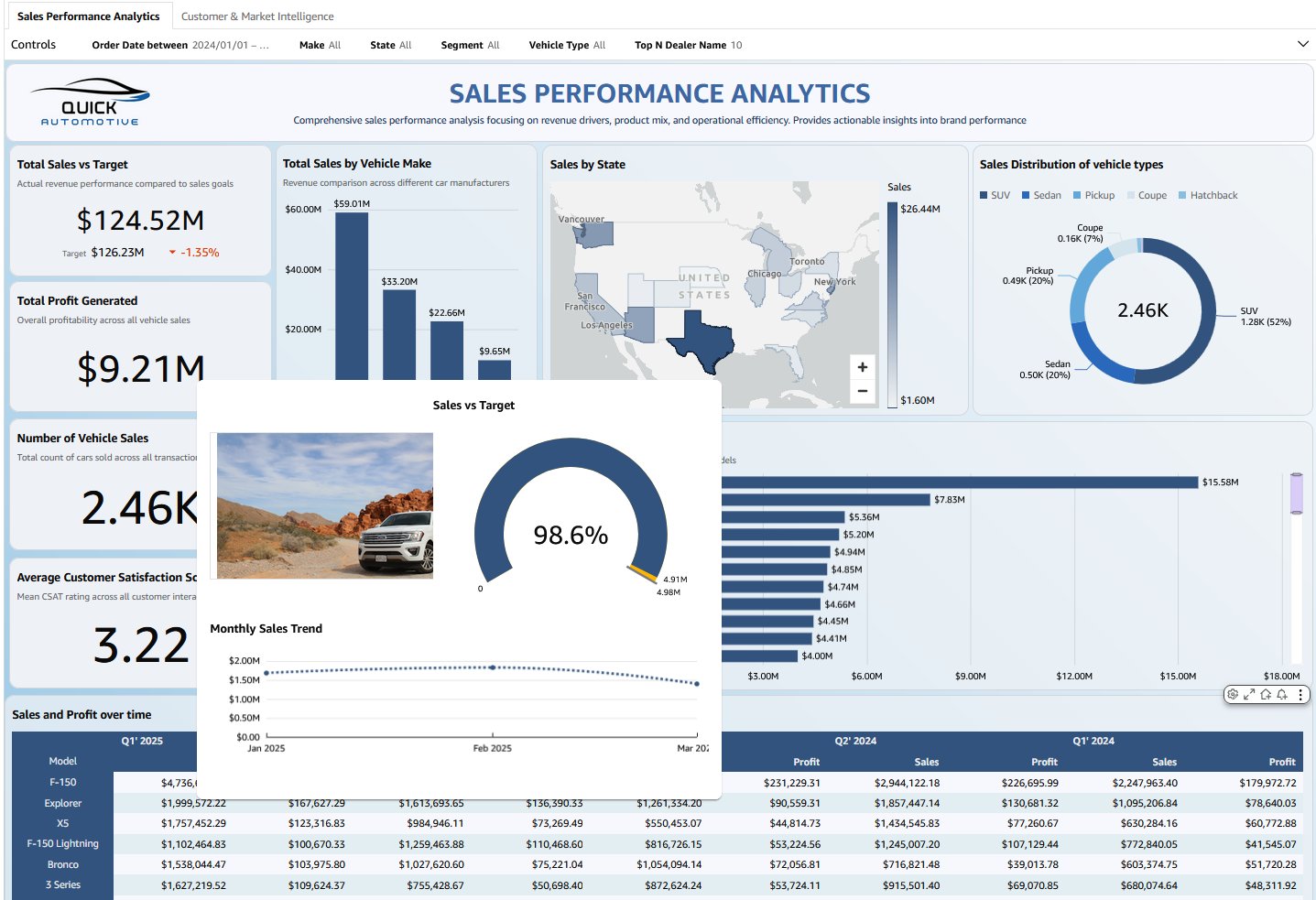Expand the Controls panel chevron

pos(1302,44)
